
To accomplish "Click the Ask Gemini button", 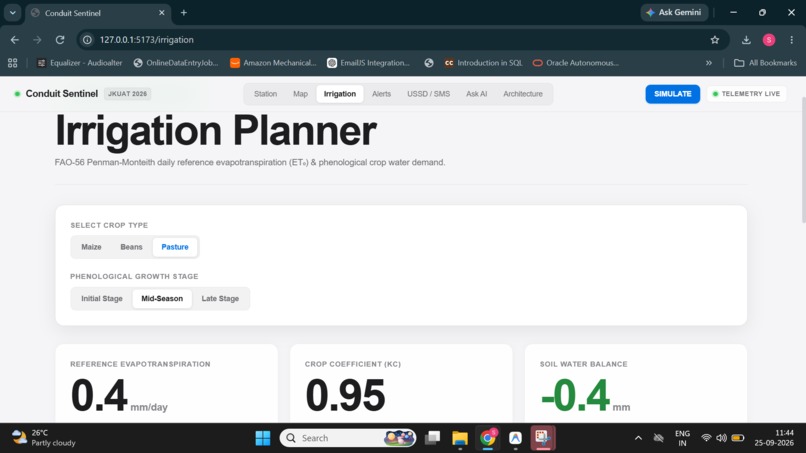I will point(674,12).
